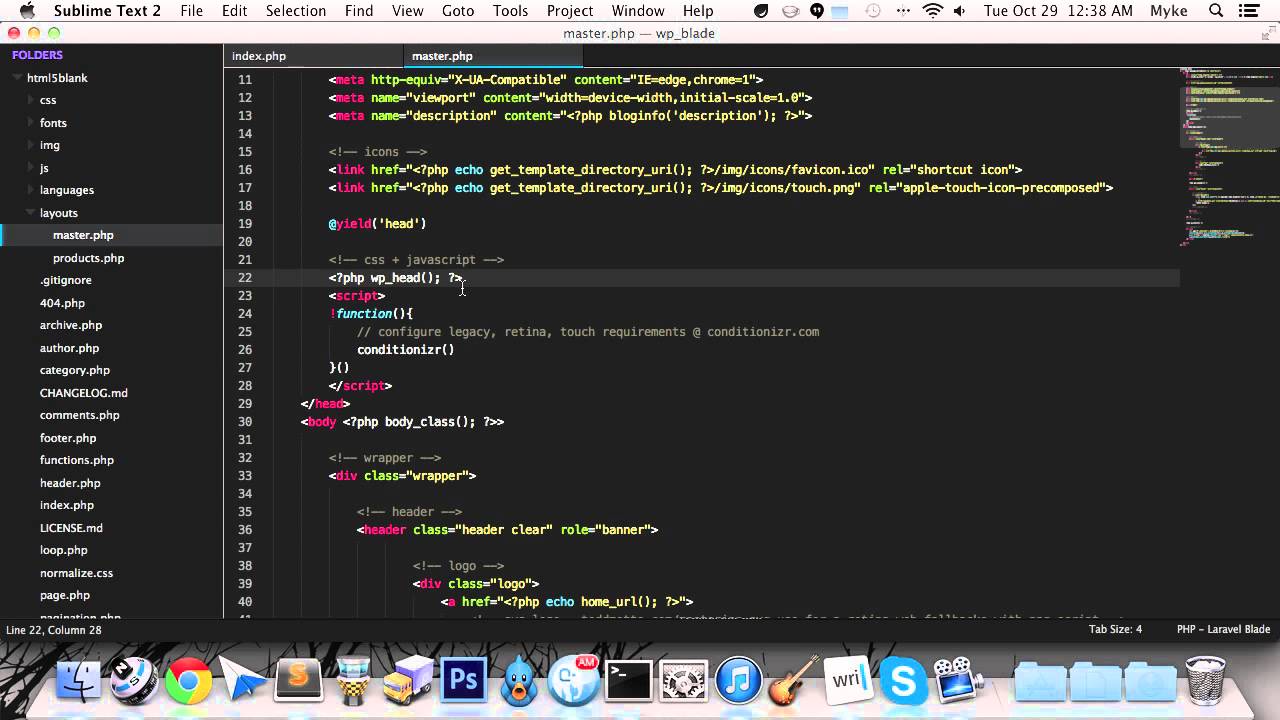Open the movie camera app in the dock
Image resolution: width=1280 pixels, height=720 pixels.
click(x=958, y=680)
